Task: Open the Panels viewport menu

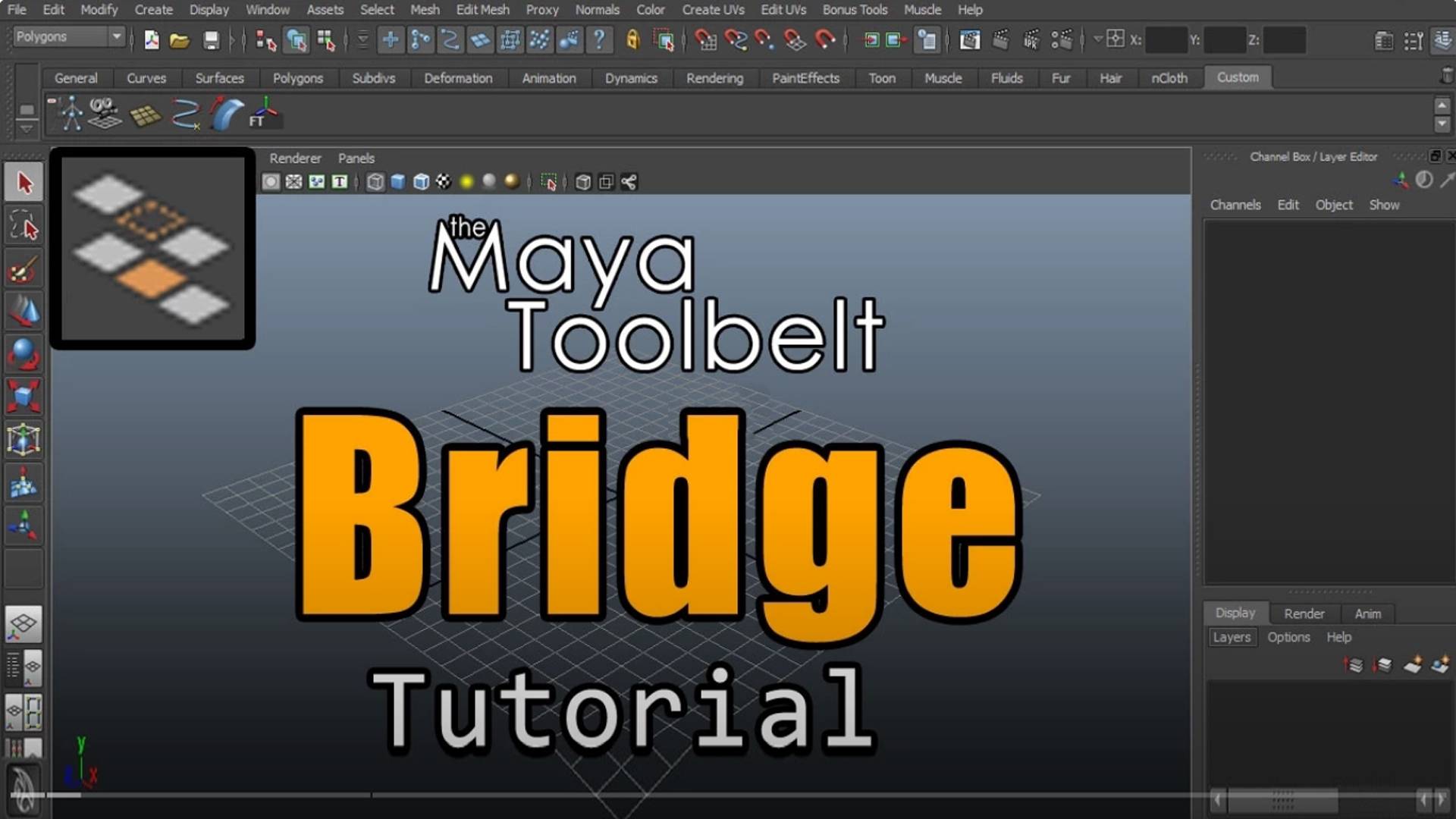Action: tap(356, 158)
